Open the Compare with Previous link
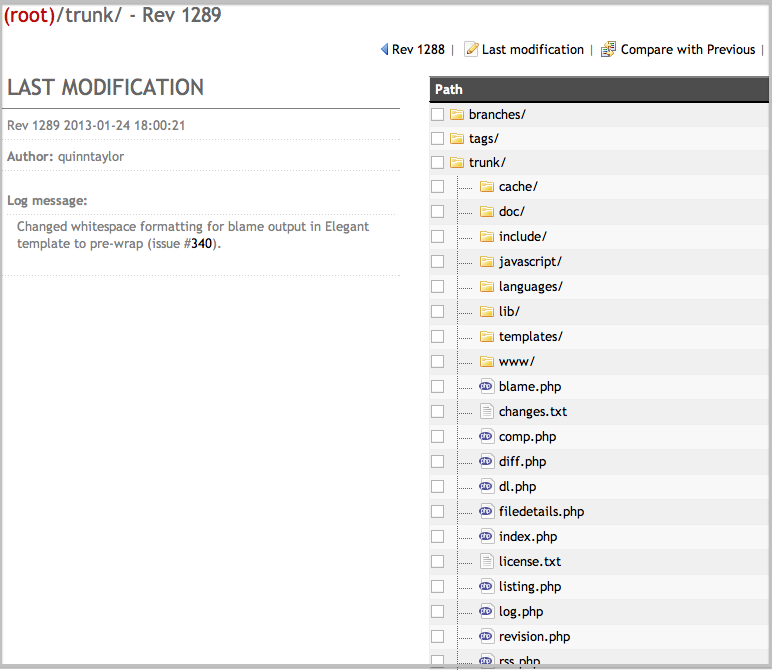 click(x=687, y=49)
